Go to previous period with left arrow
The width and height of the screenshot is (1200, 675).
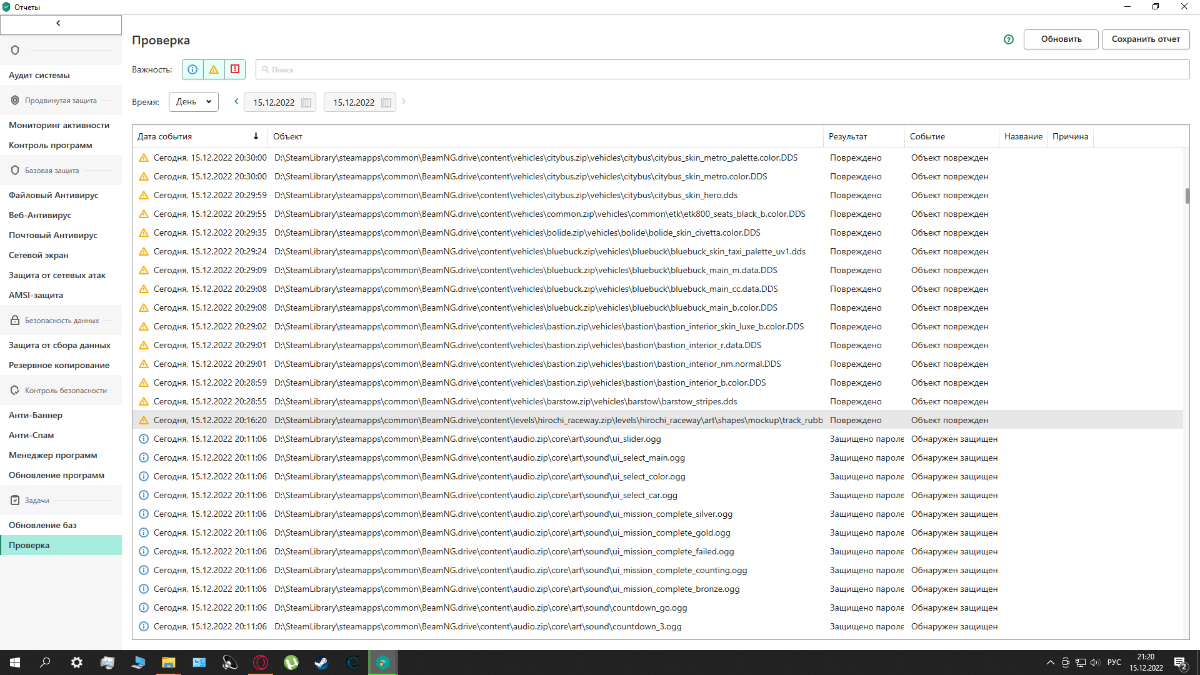[x=236, y=102]
